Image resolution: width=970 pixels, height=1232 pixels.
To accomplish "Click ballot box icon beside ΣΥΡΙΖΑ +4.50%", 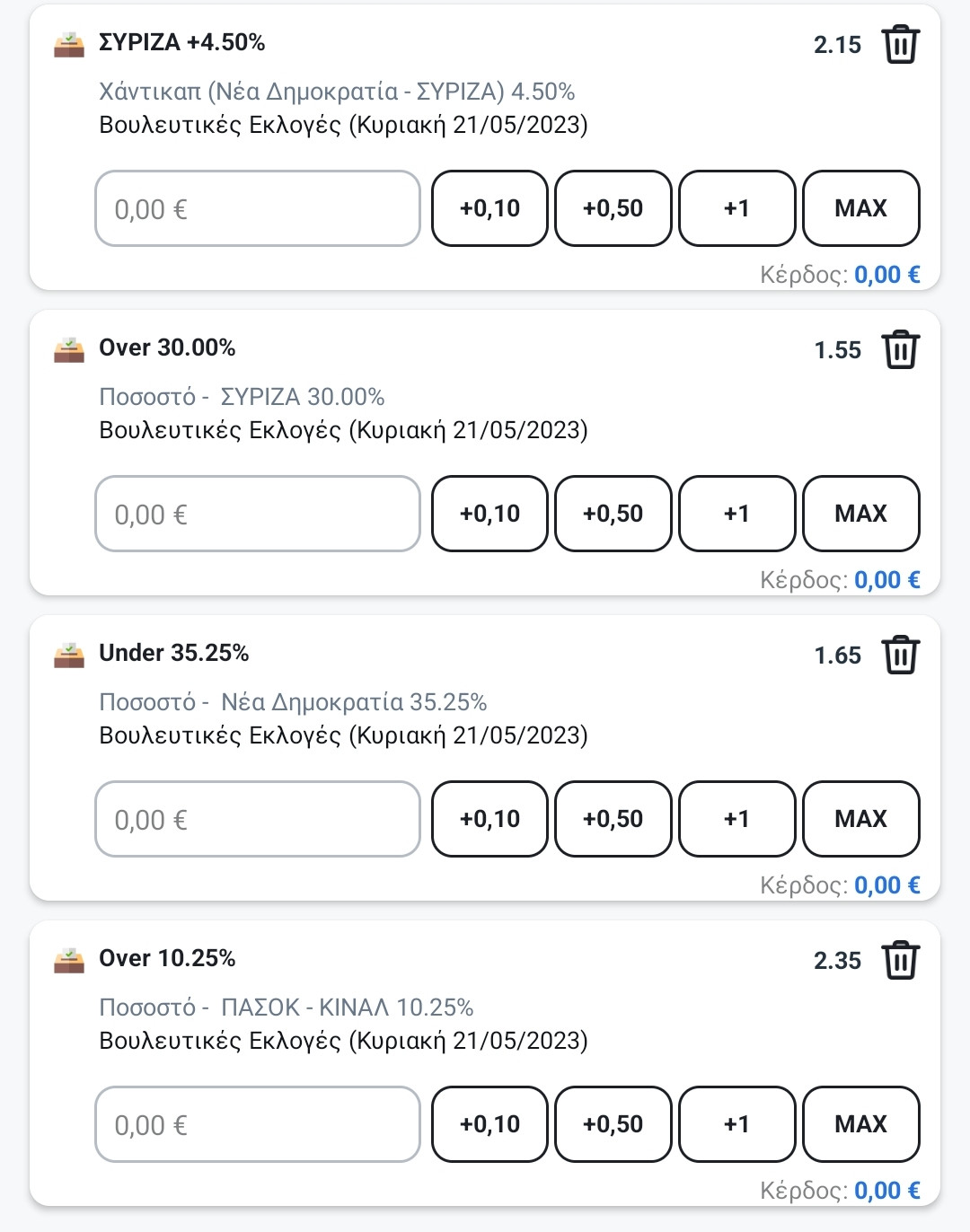I will (x=69, y=44).
